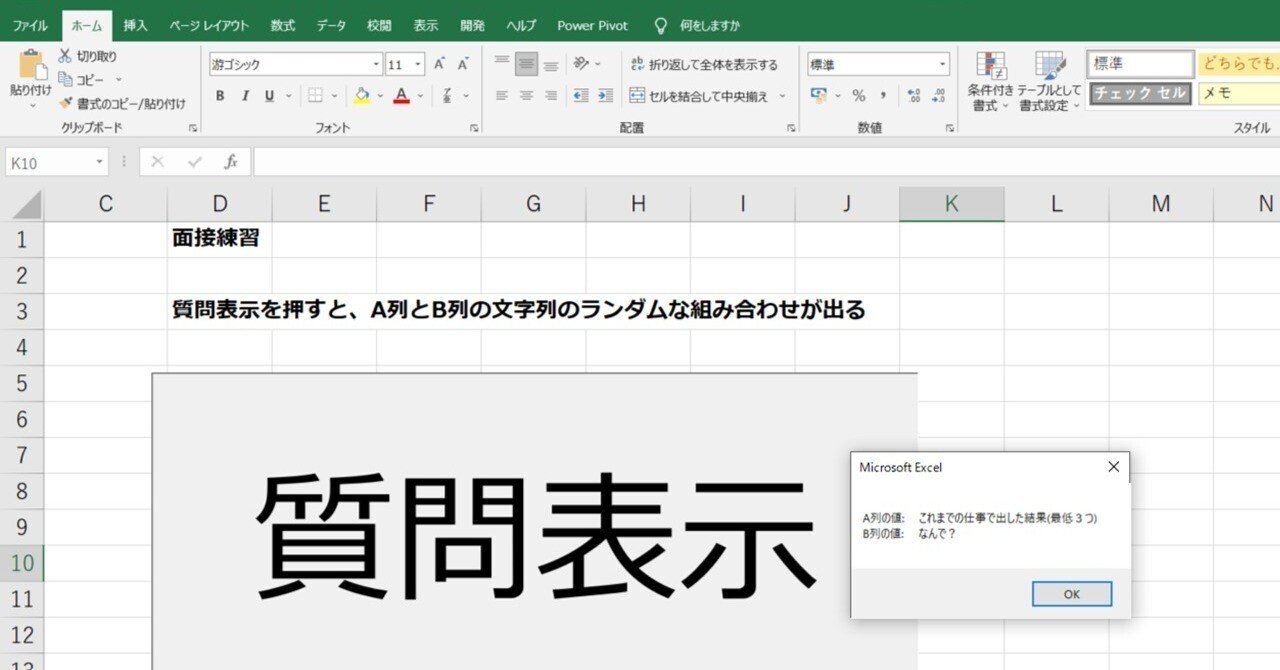Click OK in the Microsoft Excel dialog
The height and width of the screenshot is (670, 1280).
1071,593
